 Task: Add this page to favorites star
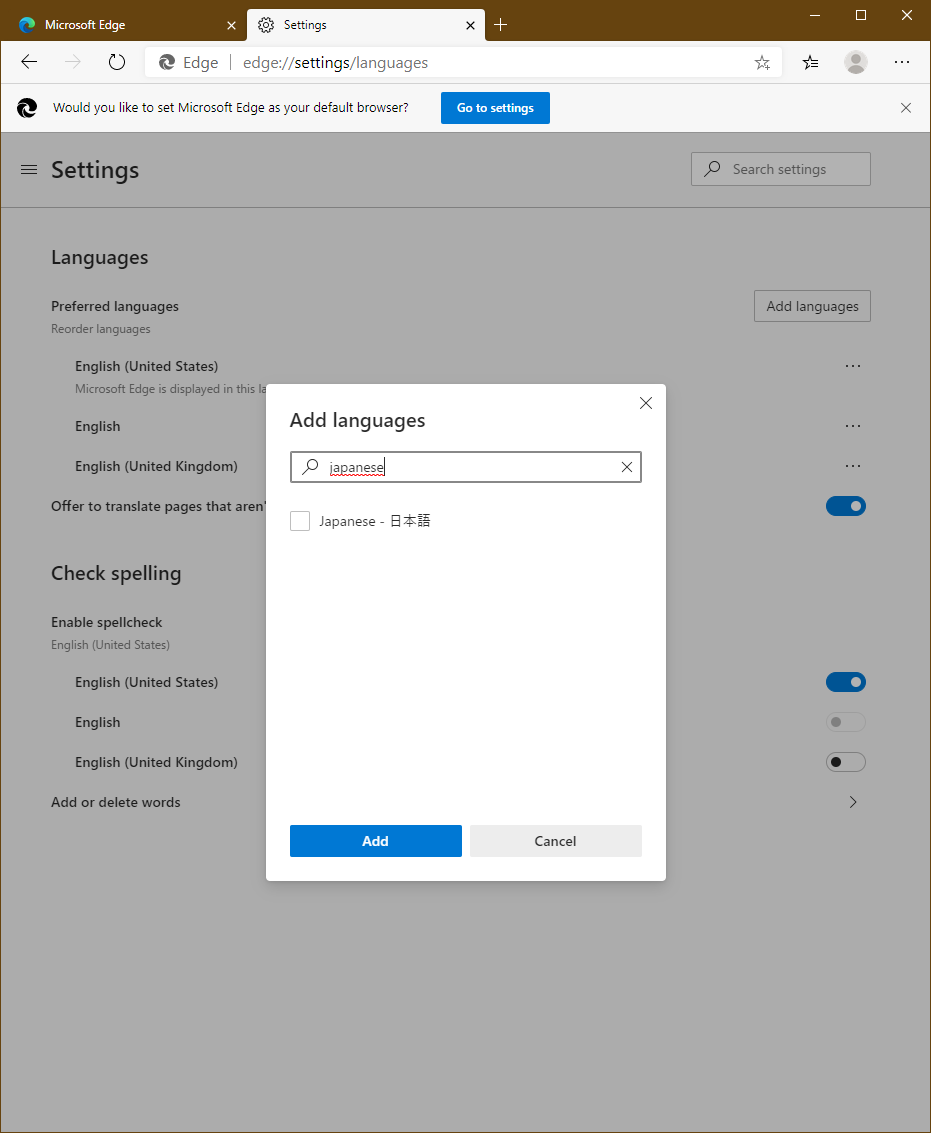coord(762,63)
